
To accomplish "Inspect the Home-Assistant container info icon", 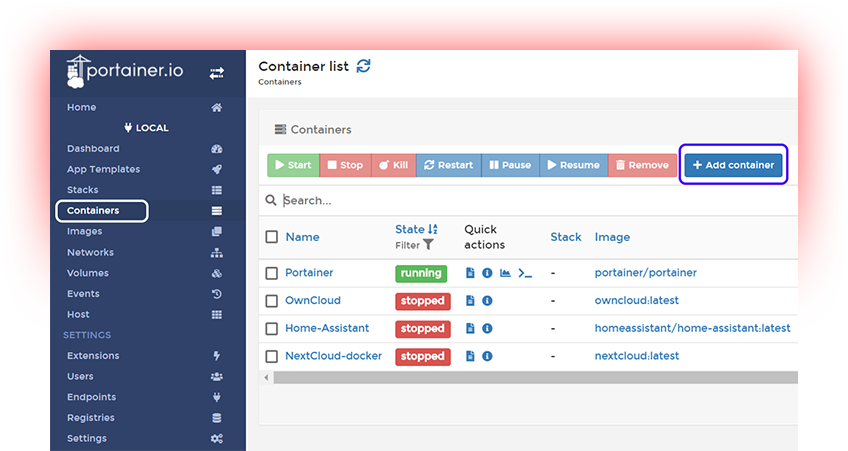I will click(x=487, y=328).
